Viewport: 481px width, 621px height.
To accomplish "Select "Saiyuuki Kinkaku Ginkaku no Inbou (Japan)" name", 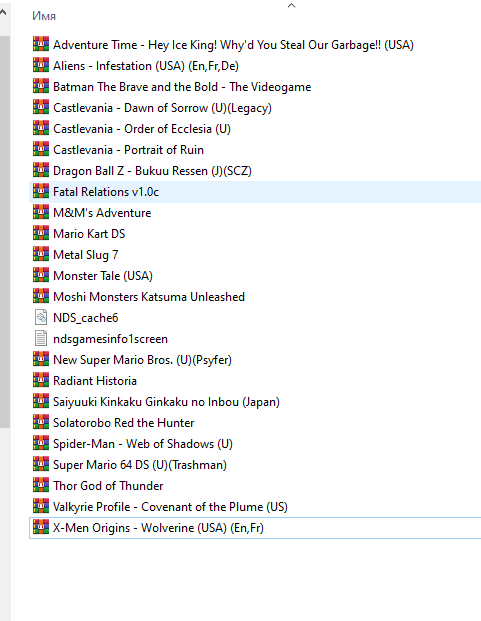I will coord(166,402).
